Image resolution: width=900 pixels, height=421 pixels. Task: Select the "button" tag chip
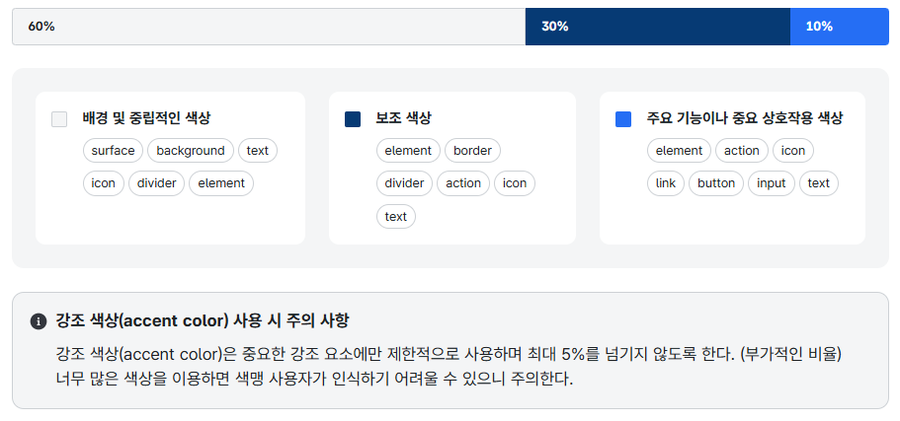pyautogui.click(x=716, y=183)
